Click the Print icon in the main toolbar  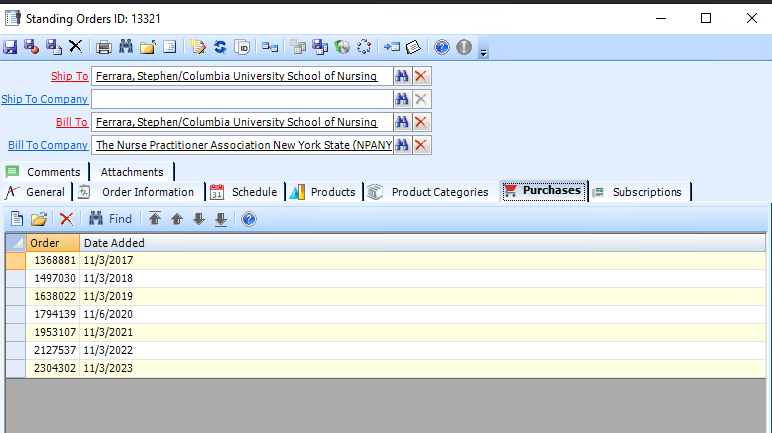[103, 47]
